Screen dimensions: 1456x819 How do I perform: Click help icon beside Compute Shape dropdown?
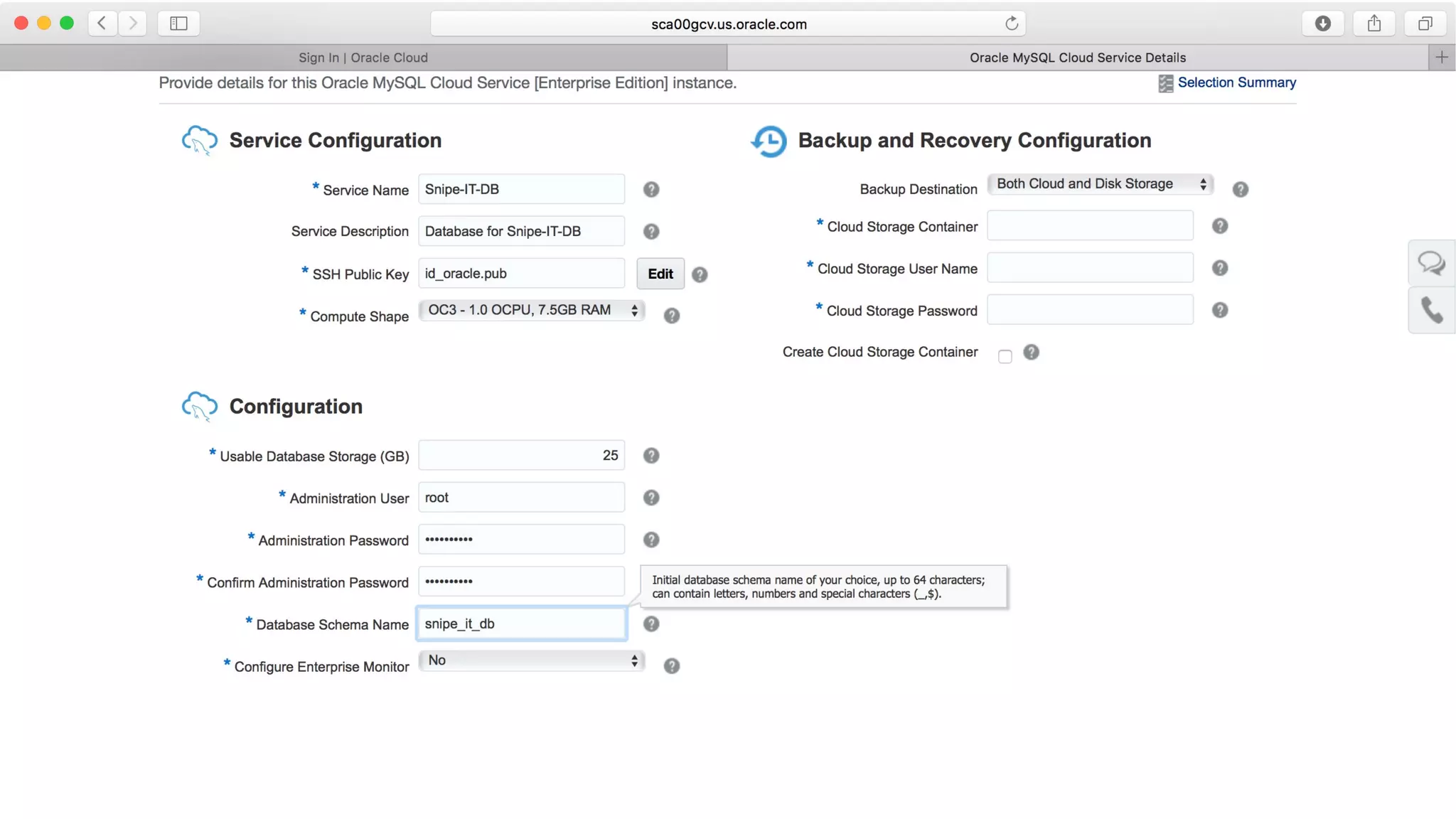coord(671,316)
